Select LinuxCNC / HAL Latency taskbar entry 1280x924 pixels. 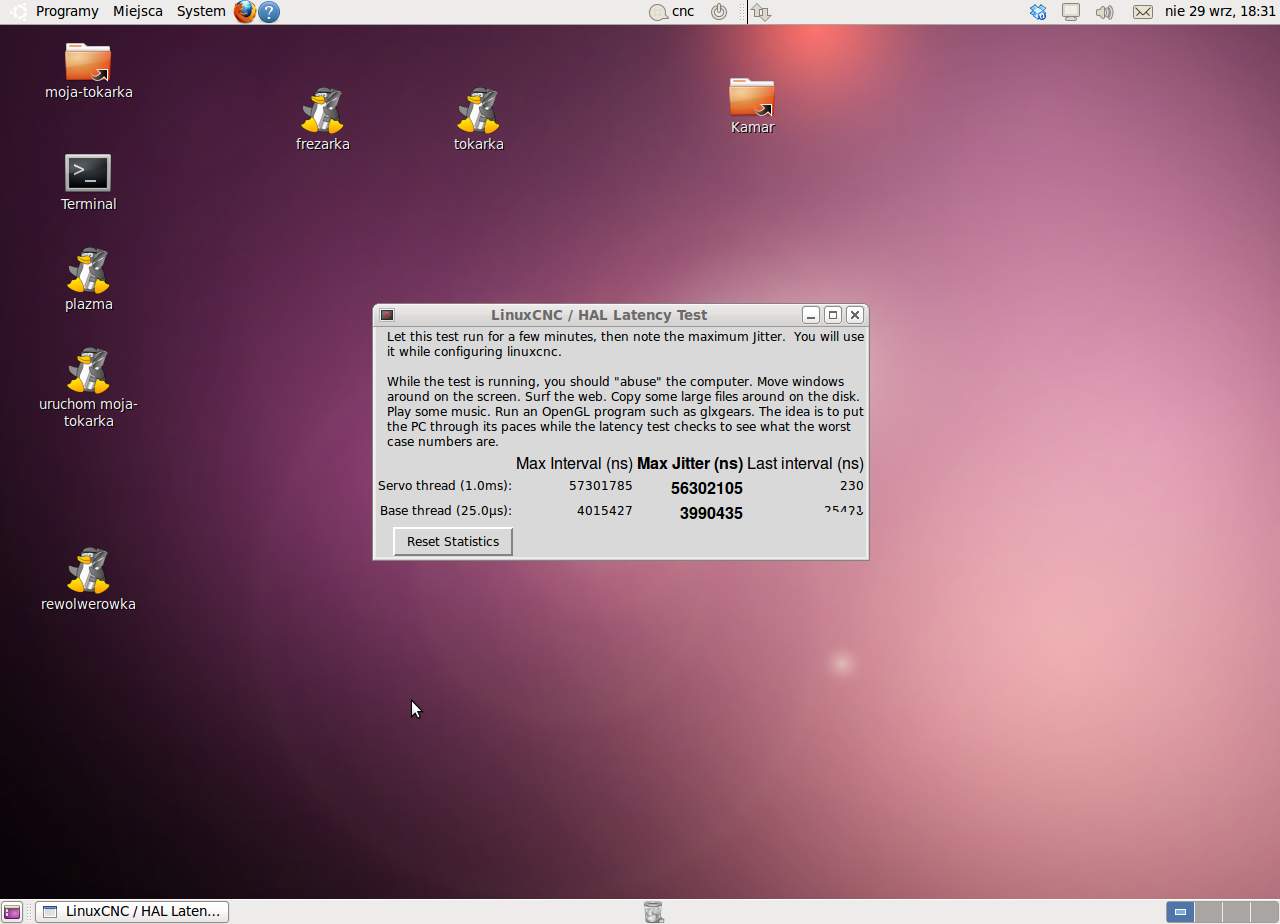pos(132,911)
